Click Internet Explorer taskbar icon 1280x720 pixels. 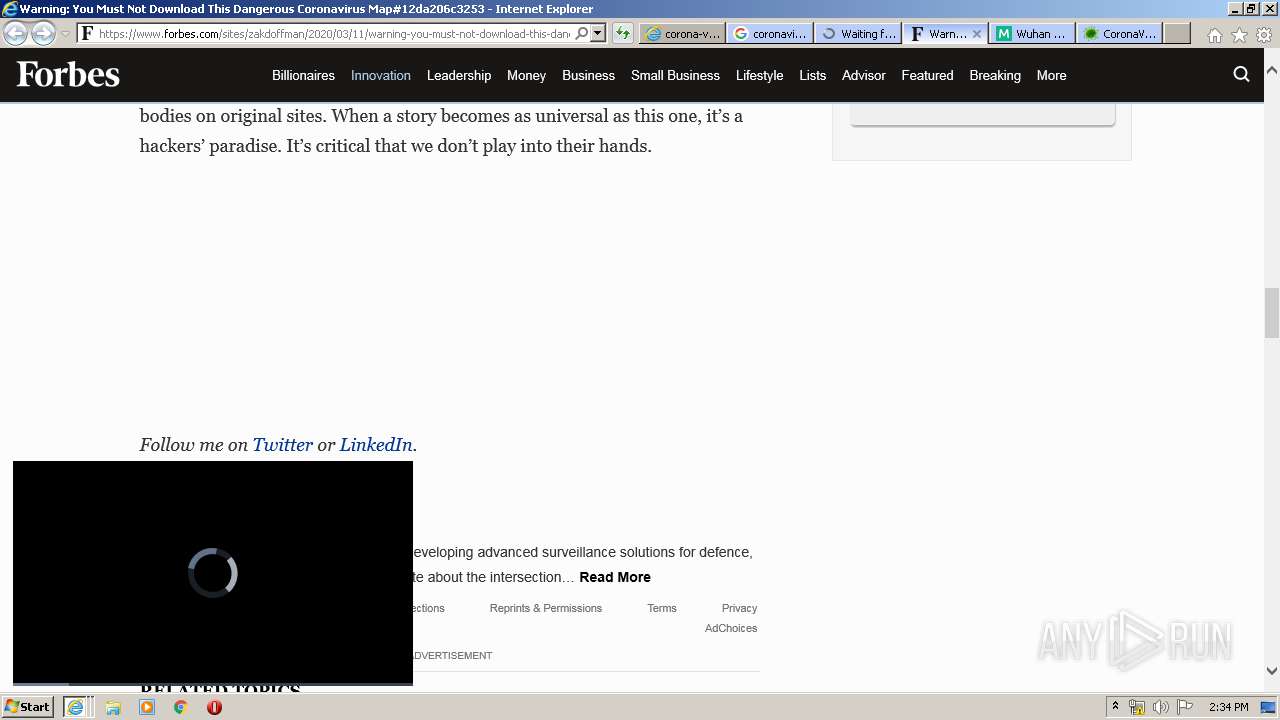click(x=75, y=707)
